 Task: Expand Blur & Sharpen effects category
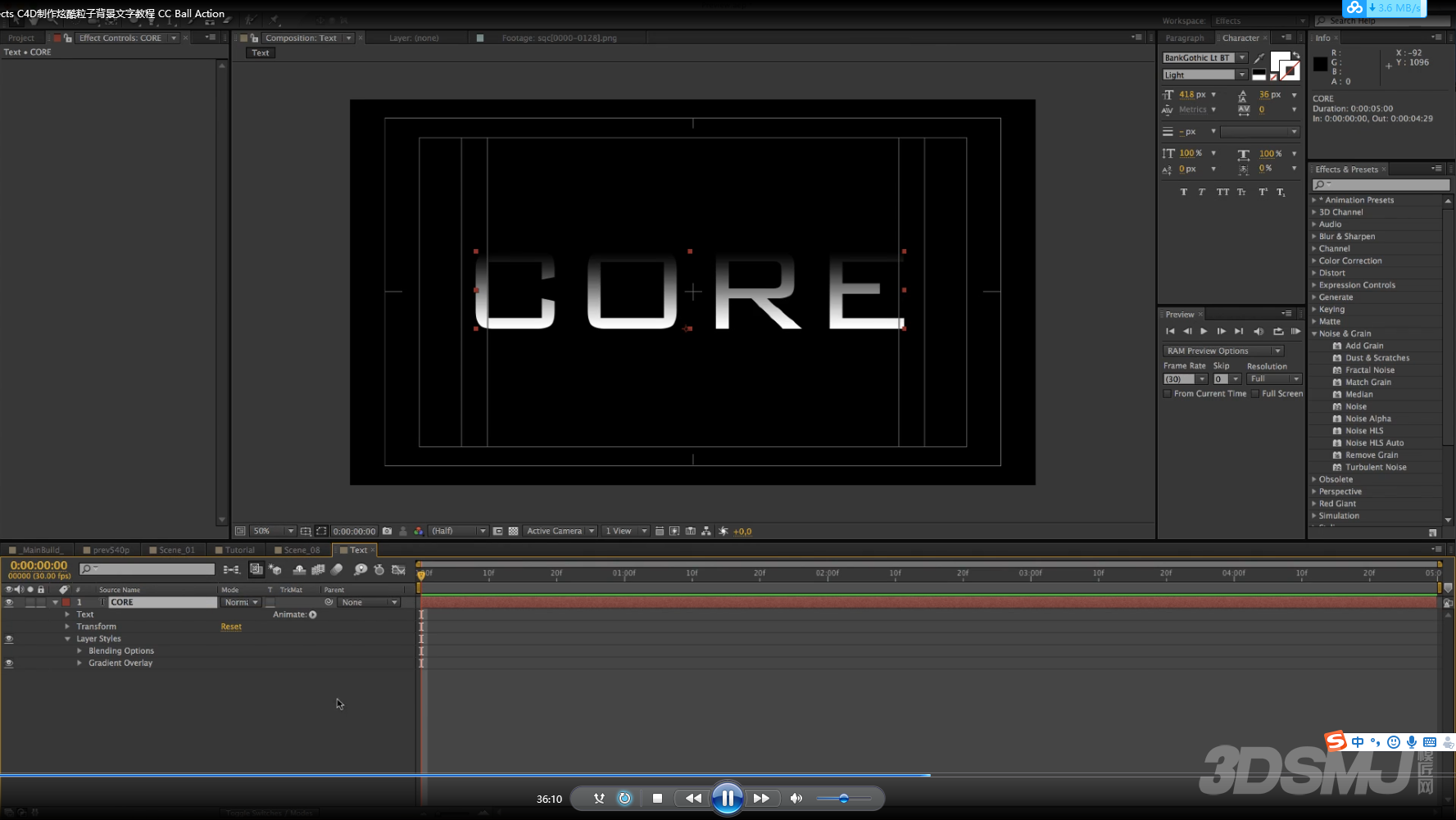click(1314, 237)
